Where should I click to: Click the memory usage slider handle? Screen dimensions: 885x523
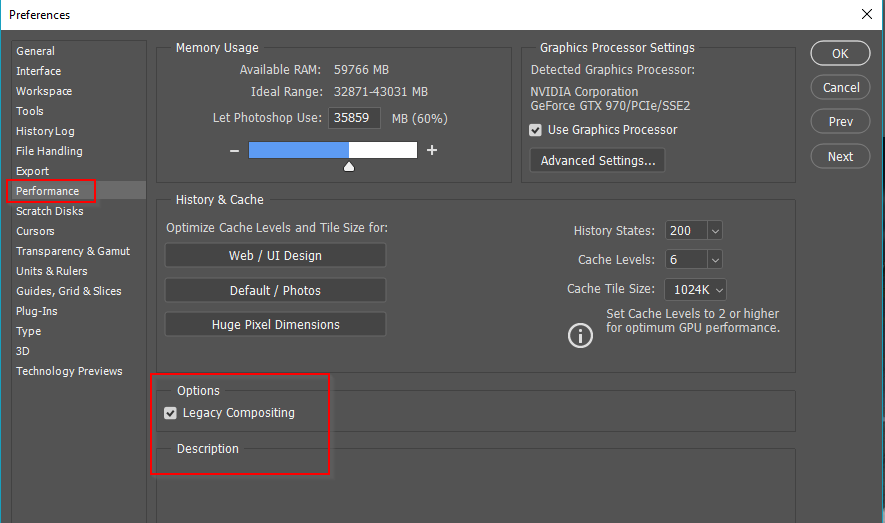(x=349, y=166)
